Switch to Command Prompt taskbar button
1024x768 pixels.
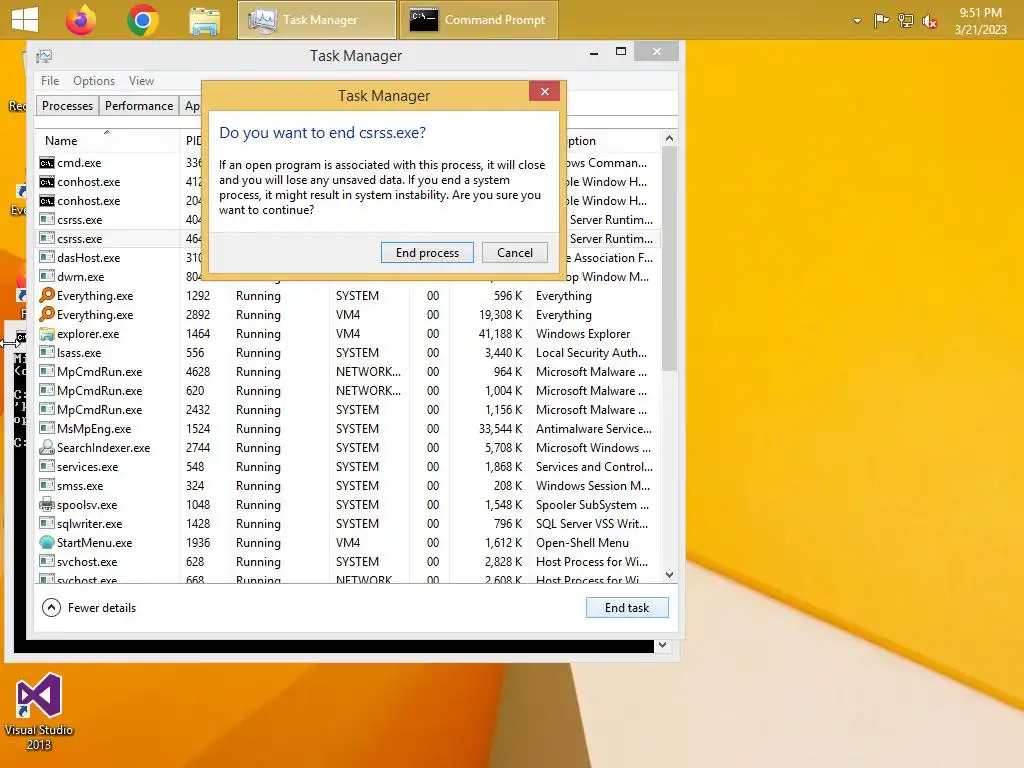click(x=478, y=20)
